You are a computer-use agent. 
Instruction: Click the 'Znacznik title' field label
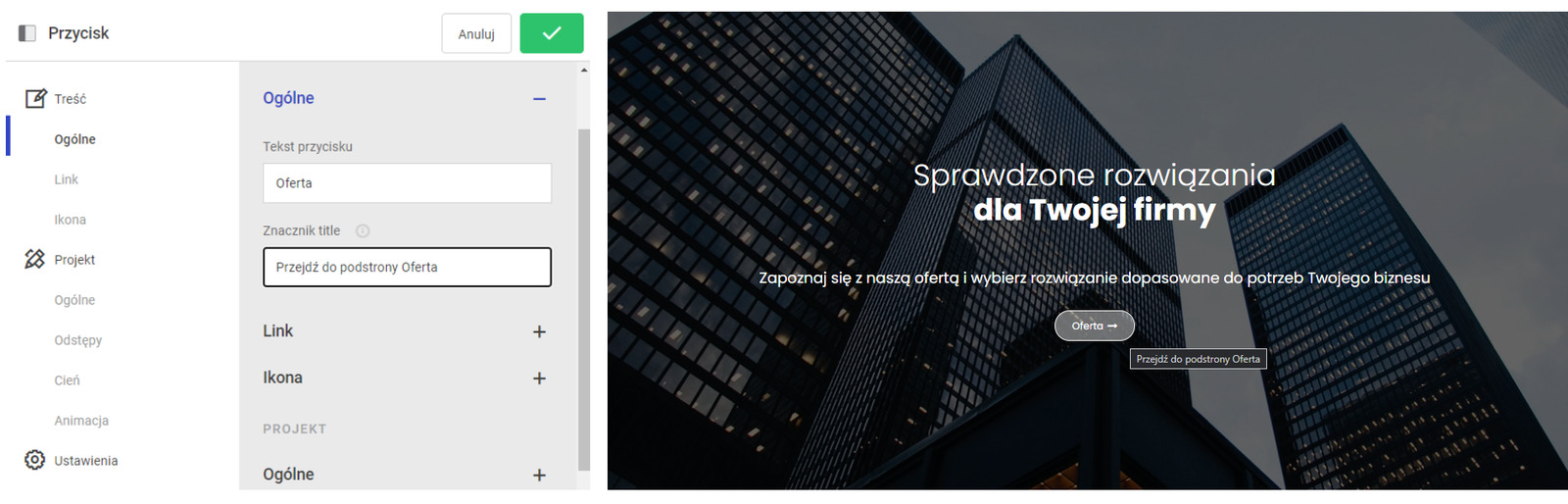pyautogui.click(x=301, y=231)
